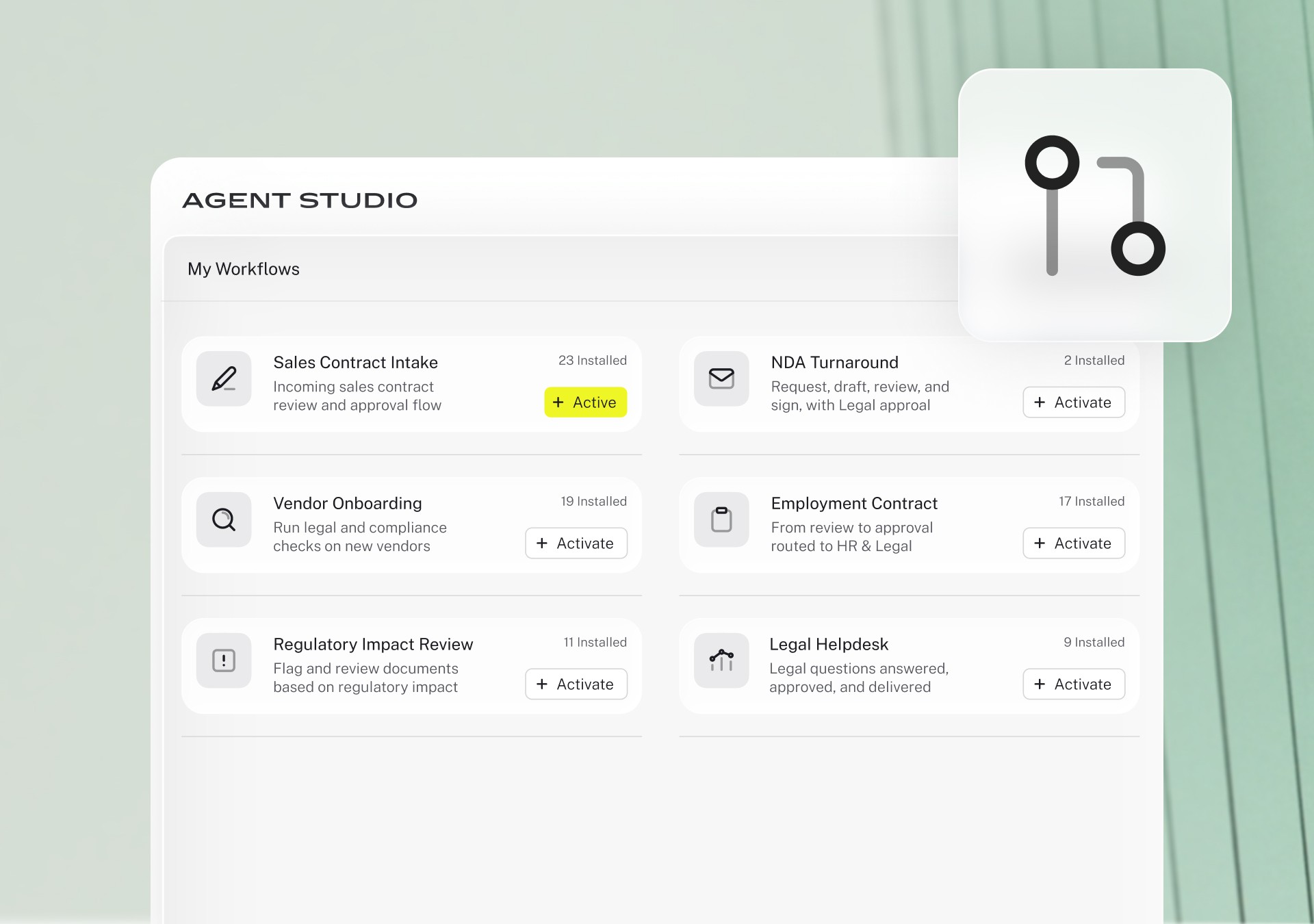Click the magnifier icon on Vendor Onboarding
Screen dimensions: 1314x924
click(223, 519)
